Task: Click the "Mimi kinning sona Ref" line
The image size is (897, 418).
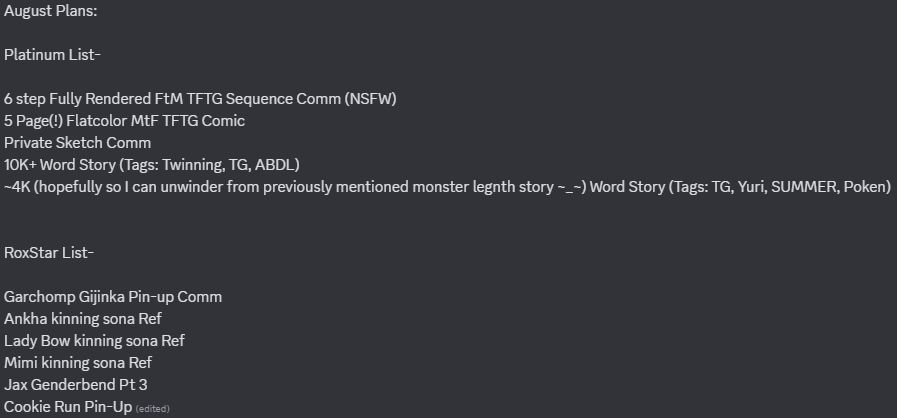Action: 78,363
